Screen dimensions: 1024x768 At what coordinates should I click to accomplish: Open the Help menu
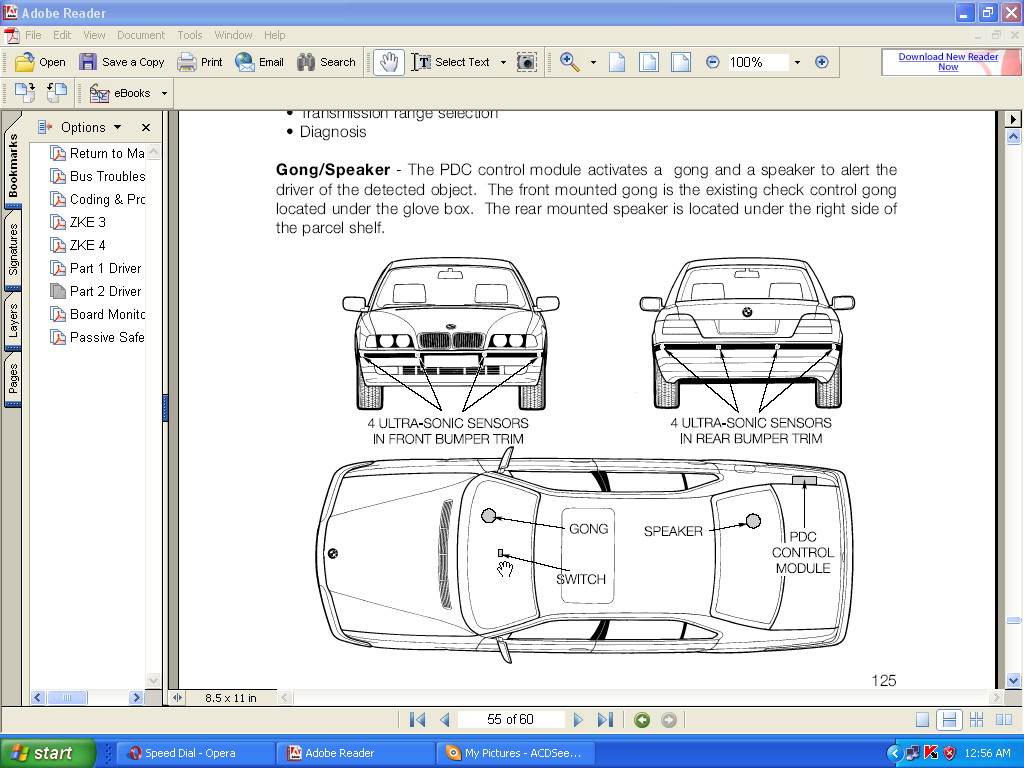[274, 35]
